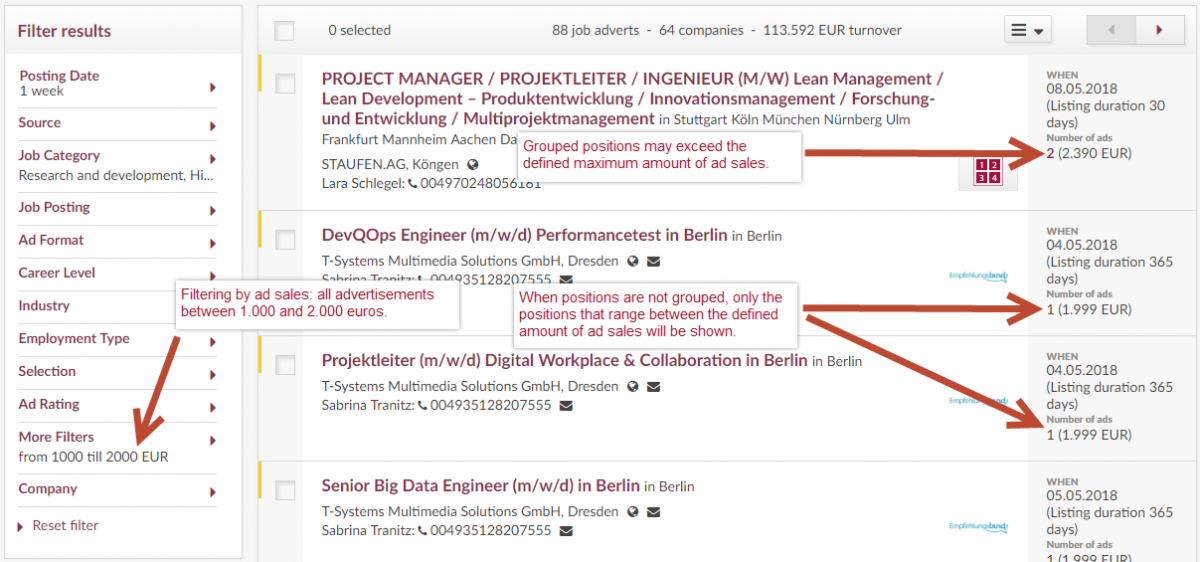Viewport: 1200px width, 562px height.
Task: Tick checkbox for PROJECT MANAGER / PROJEKTLEITER advert
Action: 285,84
